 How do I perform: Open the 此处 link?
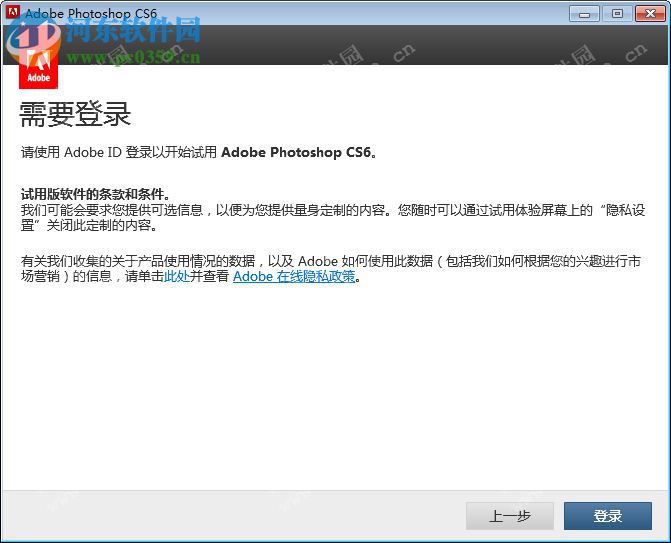click(177, 276)
